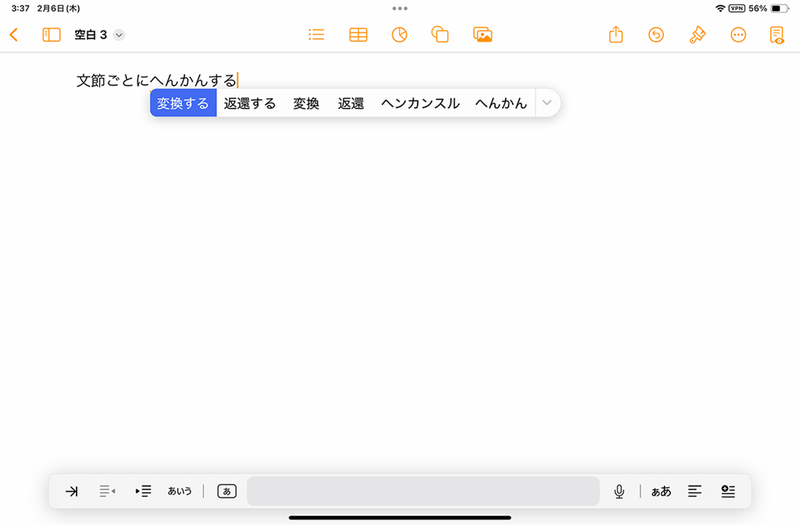
Task: Open the ぁあ font size options
Action: click(661, 491)
